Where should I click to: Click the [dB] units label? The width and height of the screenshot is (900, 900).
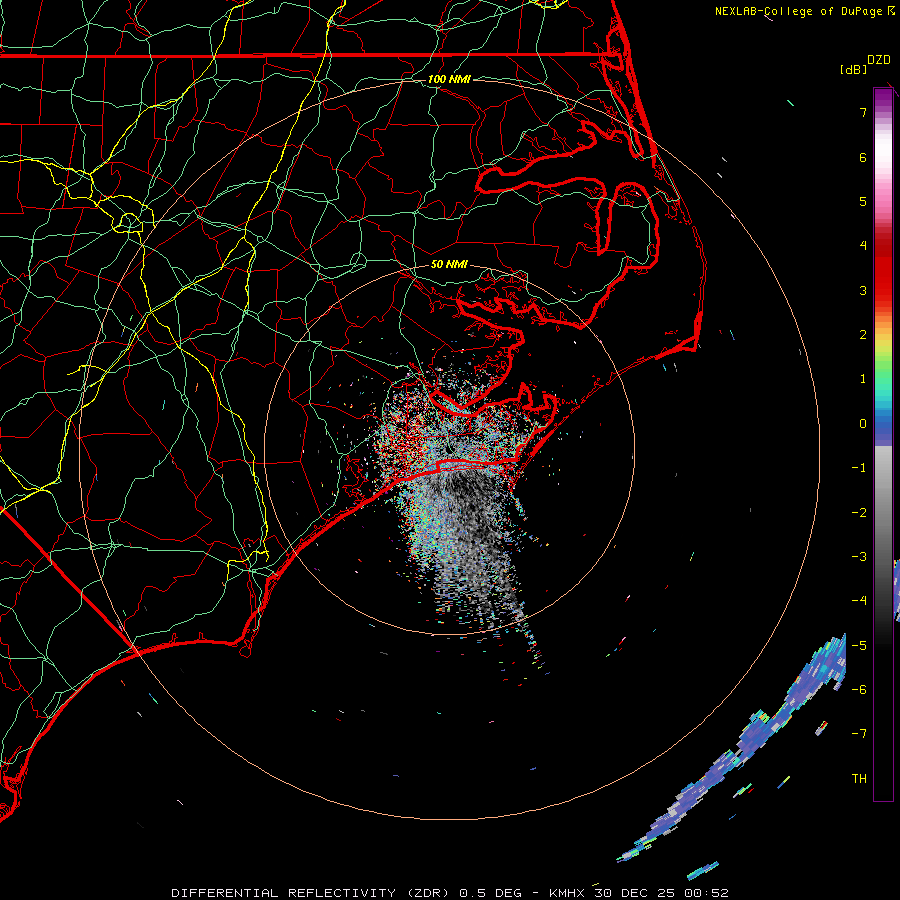pos(854,69)
